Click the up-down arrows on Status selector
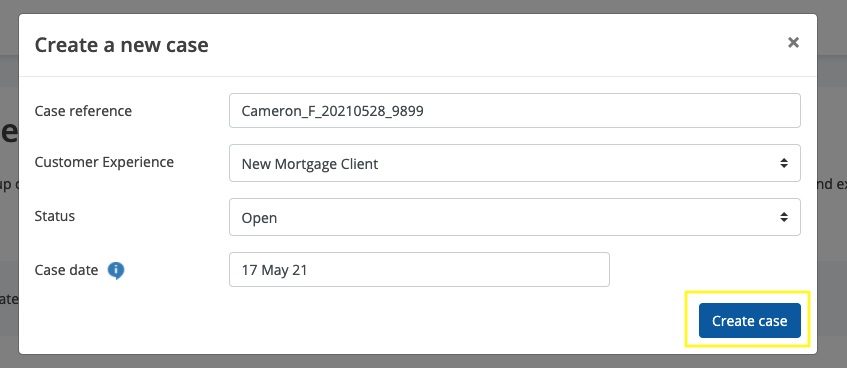Screen dimensions: 847x368 point(784,217)
